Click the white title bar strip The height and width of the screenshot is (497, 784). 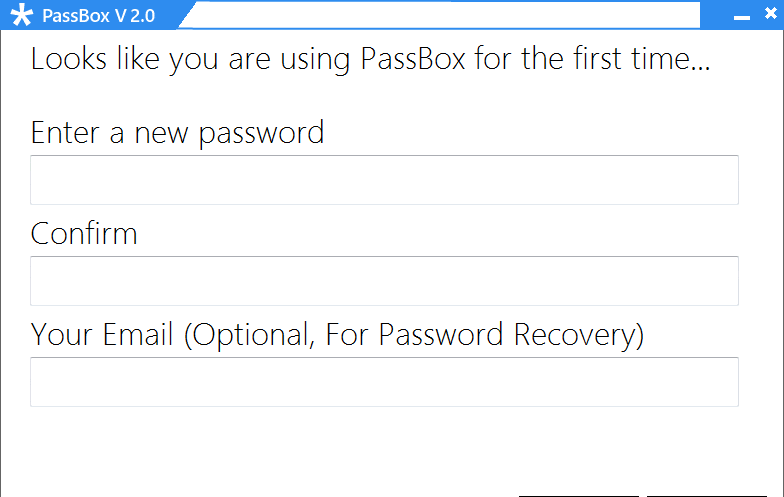(445, 15)
